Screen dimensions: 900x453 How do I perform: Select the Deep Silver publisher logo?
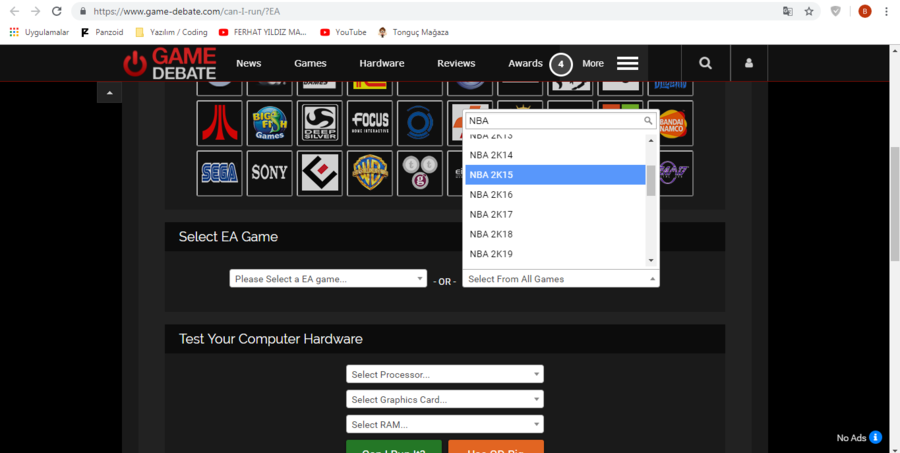tap(320, 123)
